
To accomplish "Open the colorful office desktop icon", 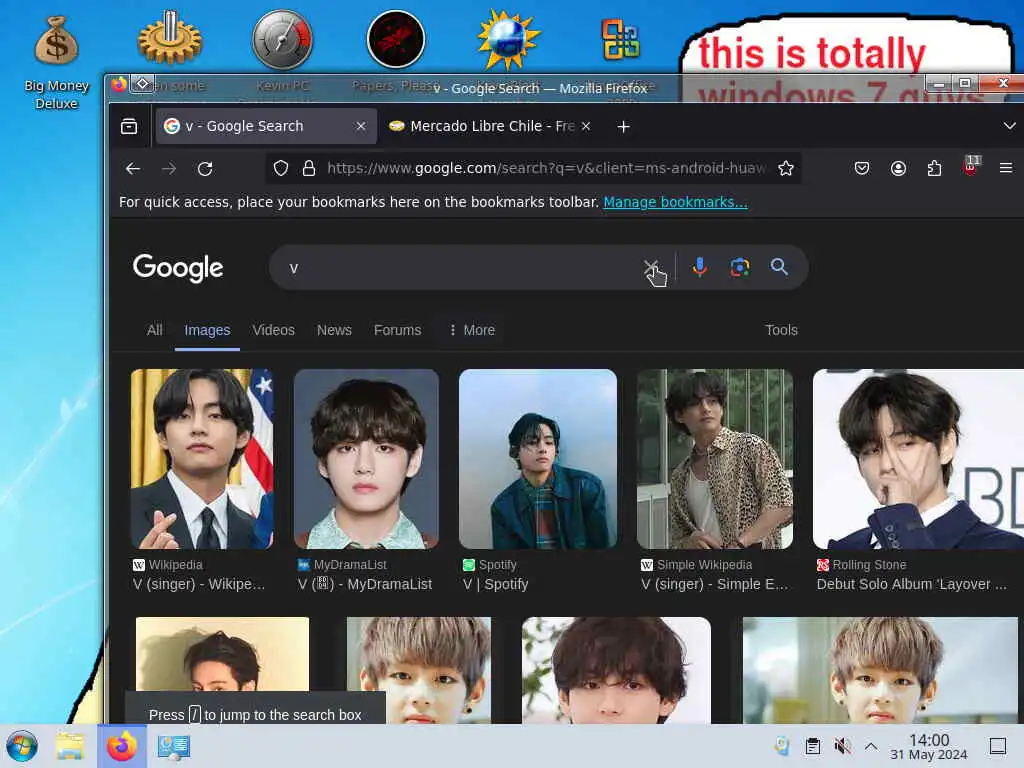I will click(620, 39).
